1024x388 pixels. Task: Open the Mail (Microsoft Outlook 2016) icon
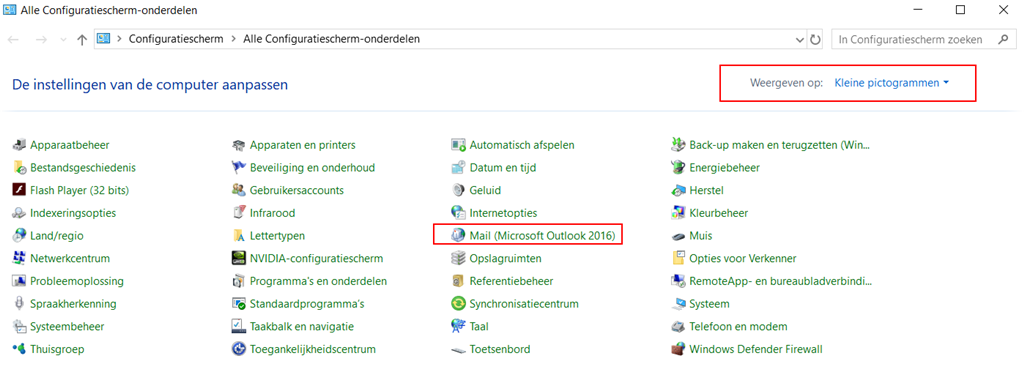pos(458,235)
